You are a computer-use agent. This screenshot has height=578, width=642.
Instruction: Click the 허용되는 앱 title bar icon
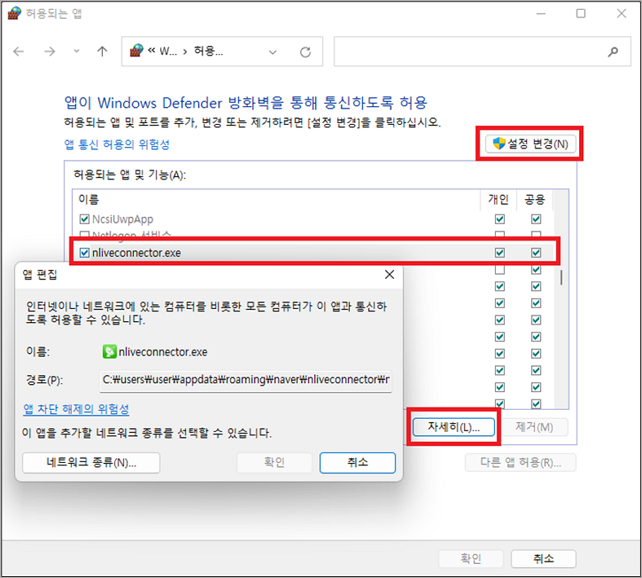click(14, 13)
